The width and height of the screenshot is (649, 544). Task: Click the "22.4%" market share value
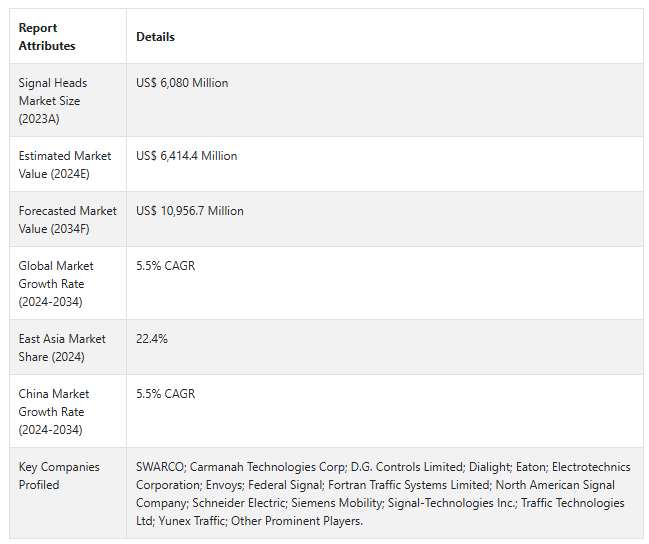click(152, 339)
